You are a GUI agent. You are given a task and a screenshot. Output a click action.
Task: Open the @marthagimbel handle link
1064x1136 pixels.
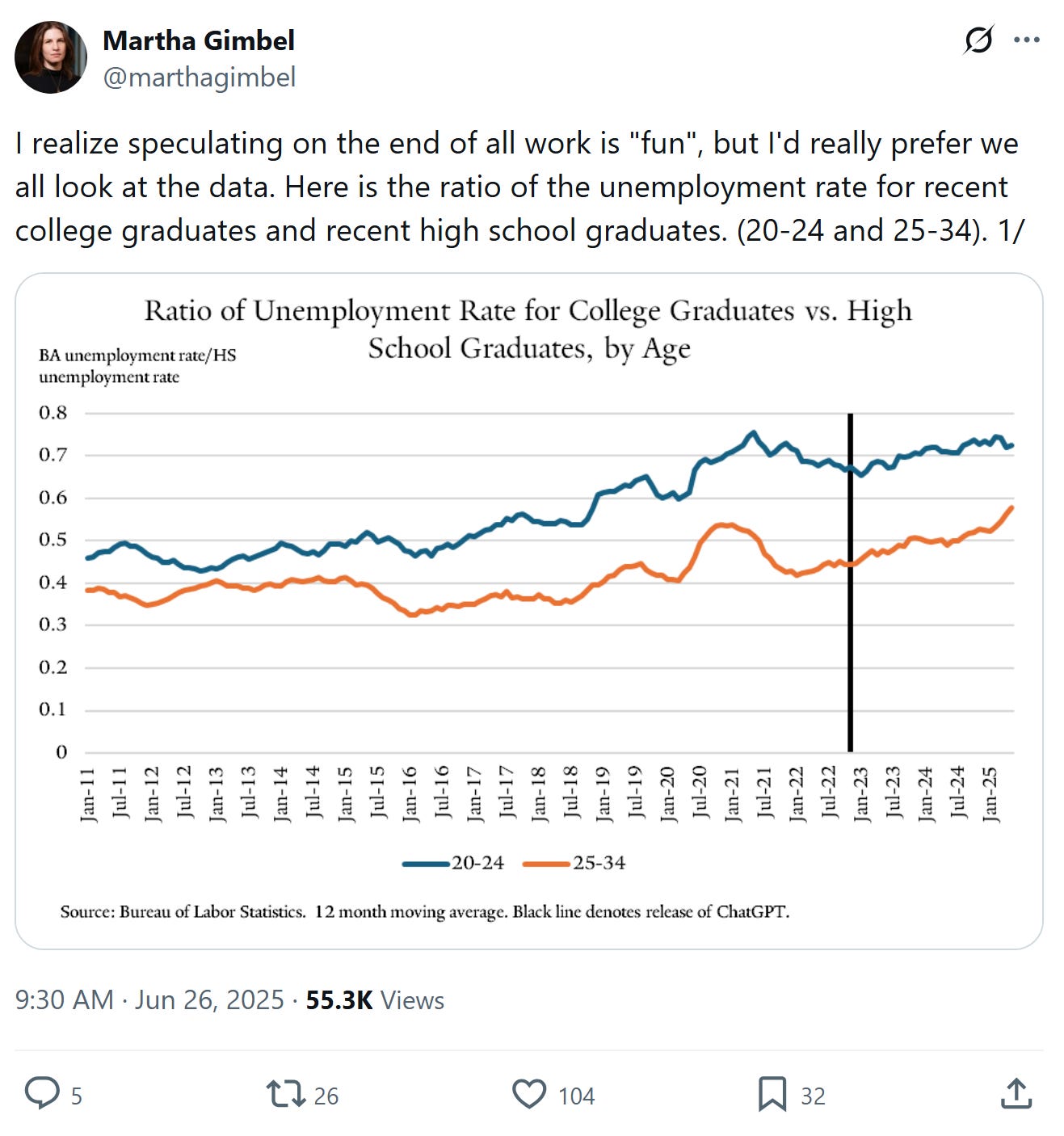(200, 78)
